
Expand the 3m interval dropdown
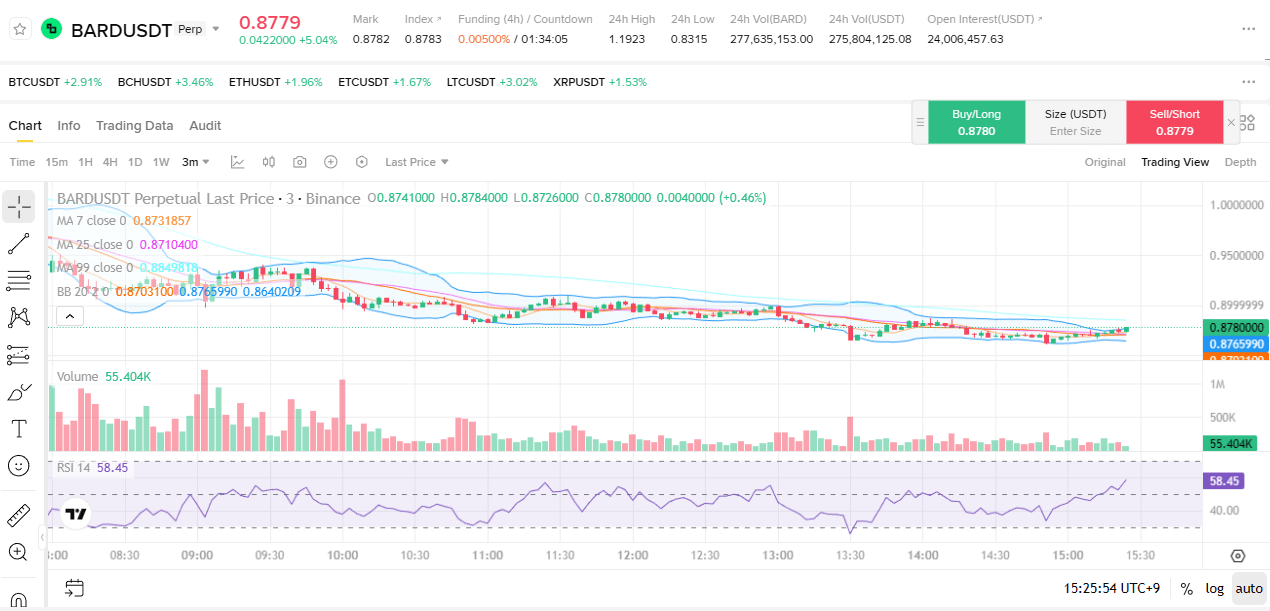[x=195, y=162]
